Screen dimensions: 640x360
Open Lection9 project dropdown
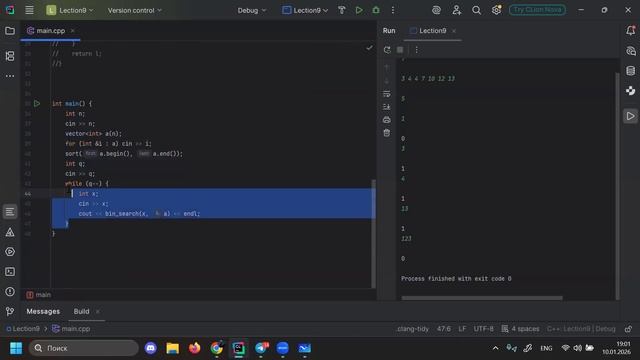pos(70,10)
